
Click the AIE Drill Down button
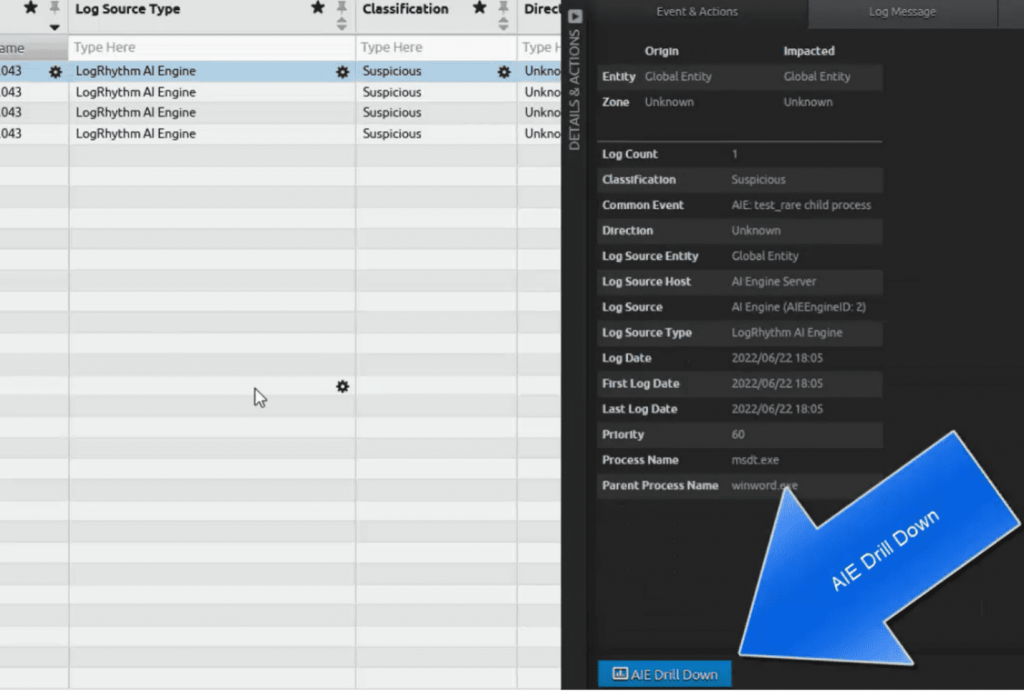coord(664,674)
